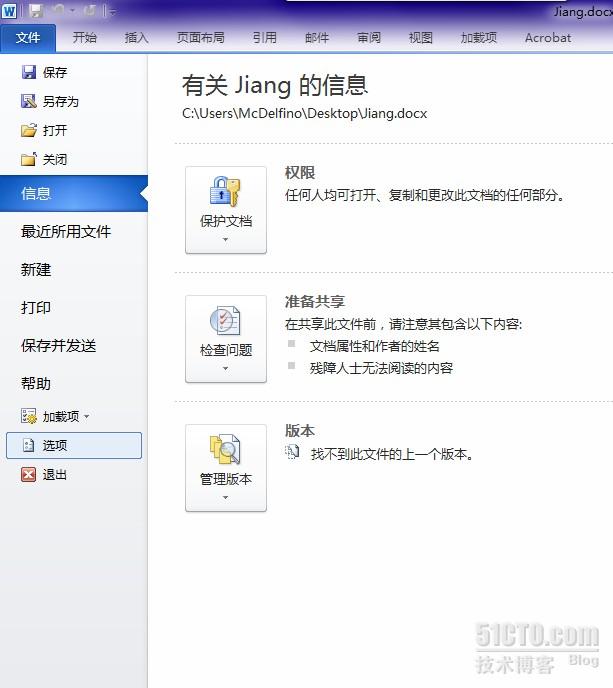Open the 页面布局 ribbon tab

point(201,38)
